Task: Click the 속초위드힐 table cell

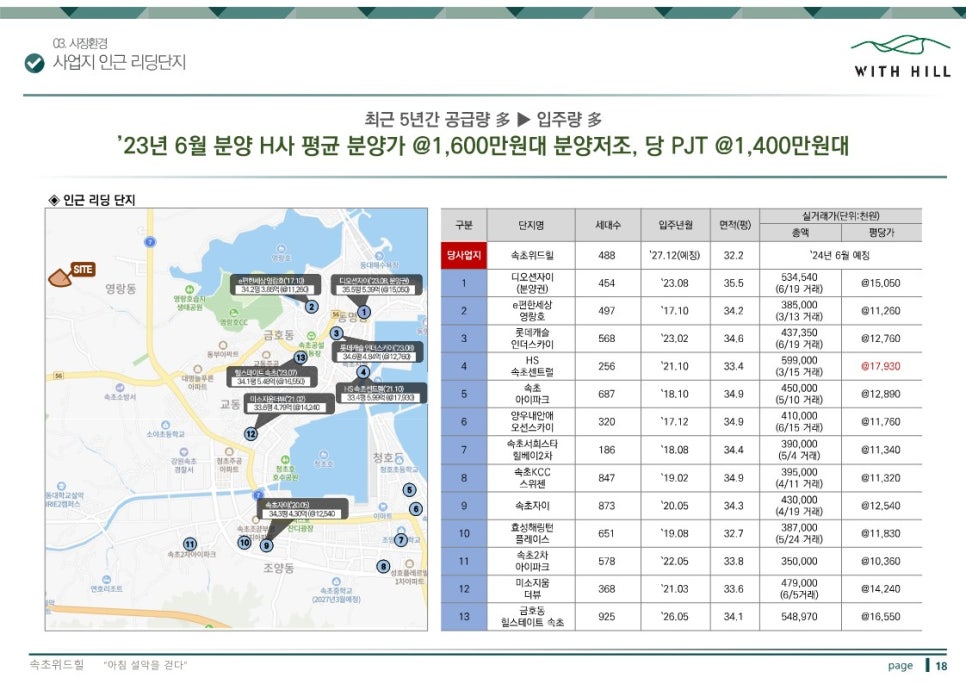Action: click(531, 255)
